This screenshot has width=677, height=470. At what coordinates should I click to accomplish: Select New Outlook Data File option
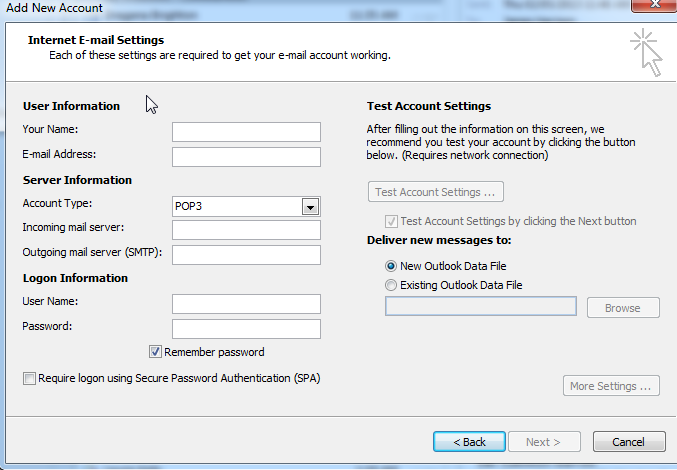coord(391,266)
